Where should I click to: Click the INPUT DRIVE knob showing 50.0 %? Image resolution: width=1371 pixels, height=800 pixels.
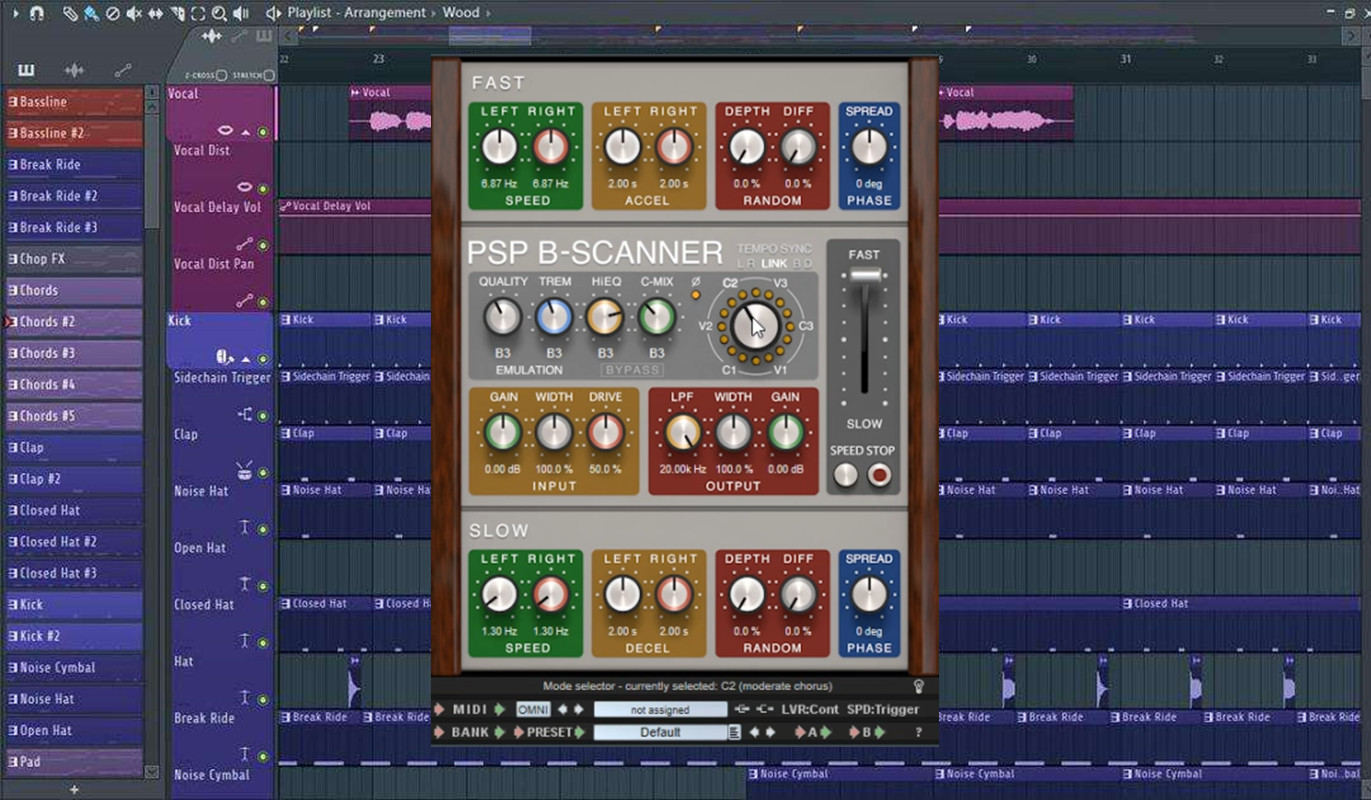605,432
